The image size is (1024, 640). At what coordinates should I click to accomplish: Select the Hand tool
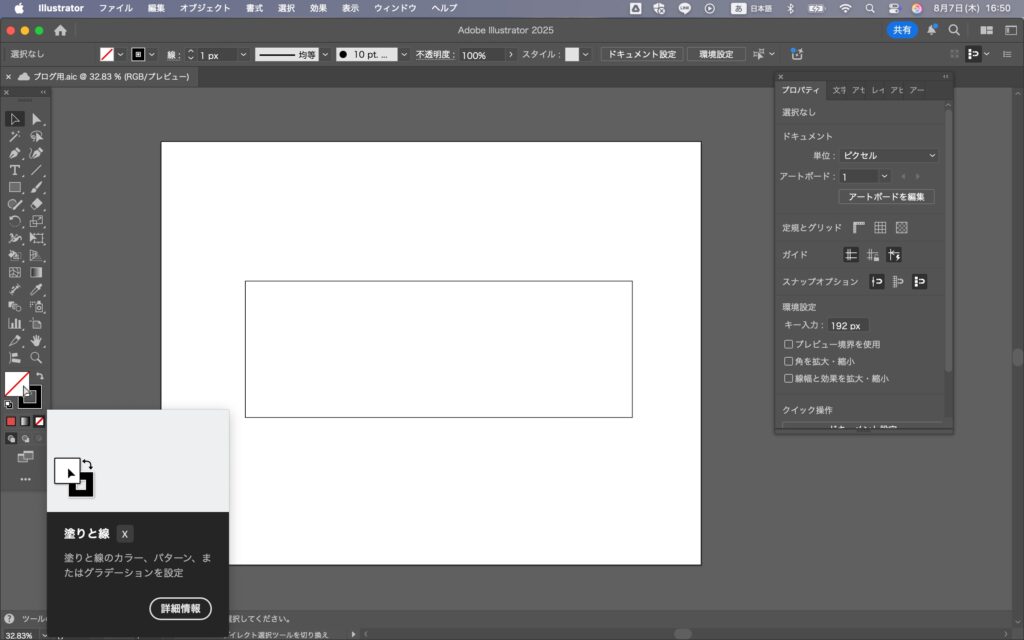coord(37,340)
